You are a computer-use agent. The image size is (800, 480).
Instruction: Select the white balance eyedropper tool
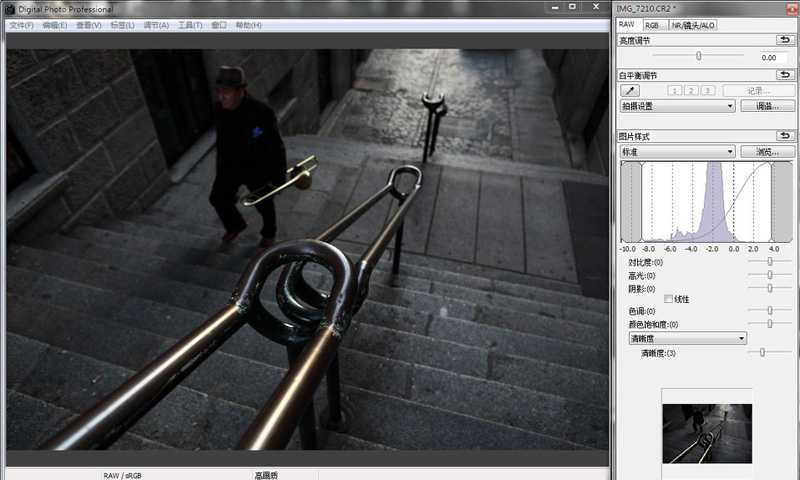click(x=630, y=91)
